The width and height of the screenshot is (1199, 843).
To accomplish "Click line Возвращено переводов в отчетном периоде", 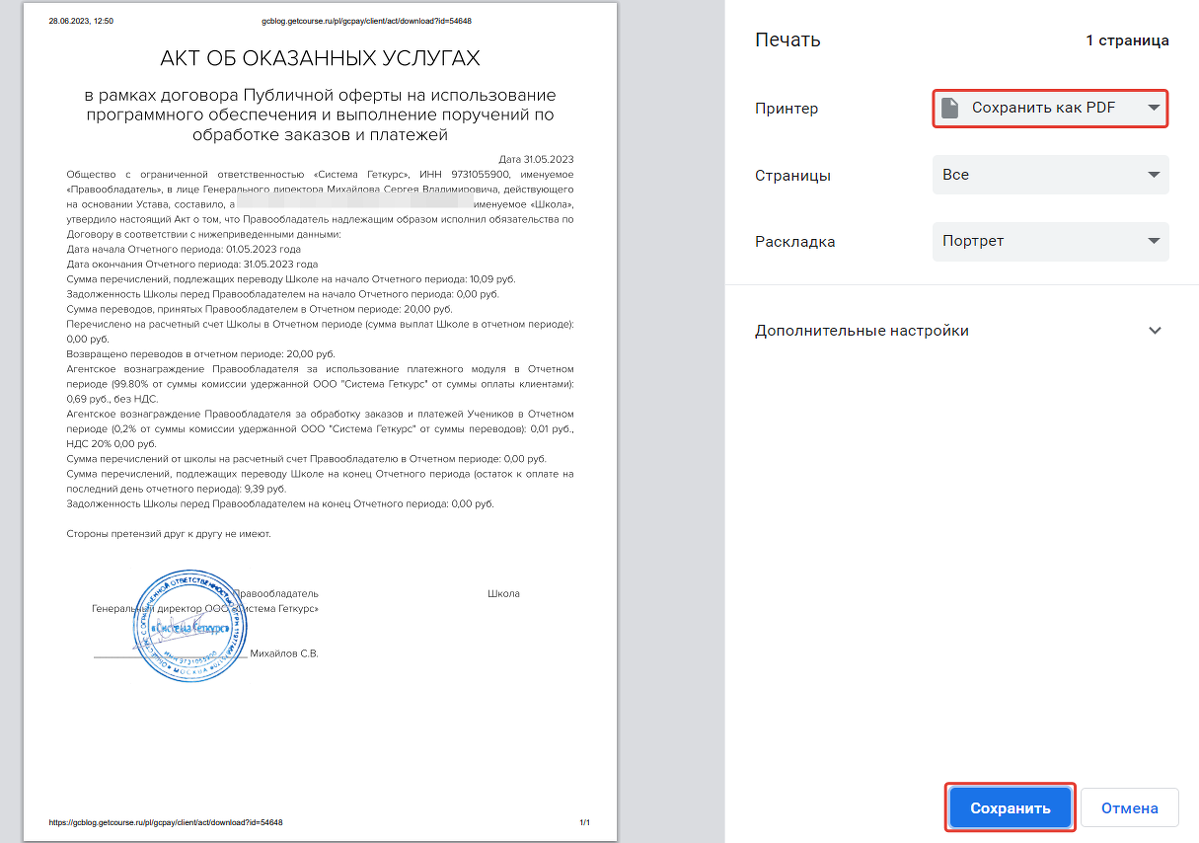I will coord(200,354).
